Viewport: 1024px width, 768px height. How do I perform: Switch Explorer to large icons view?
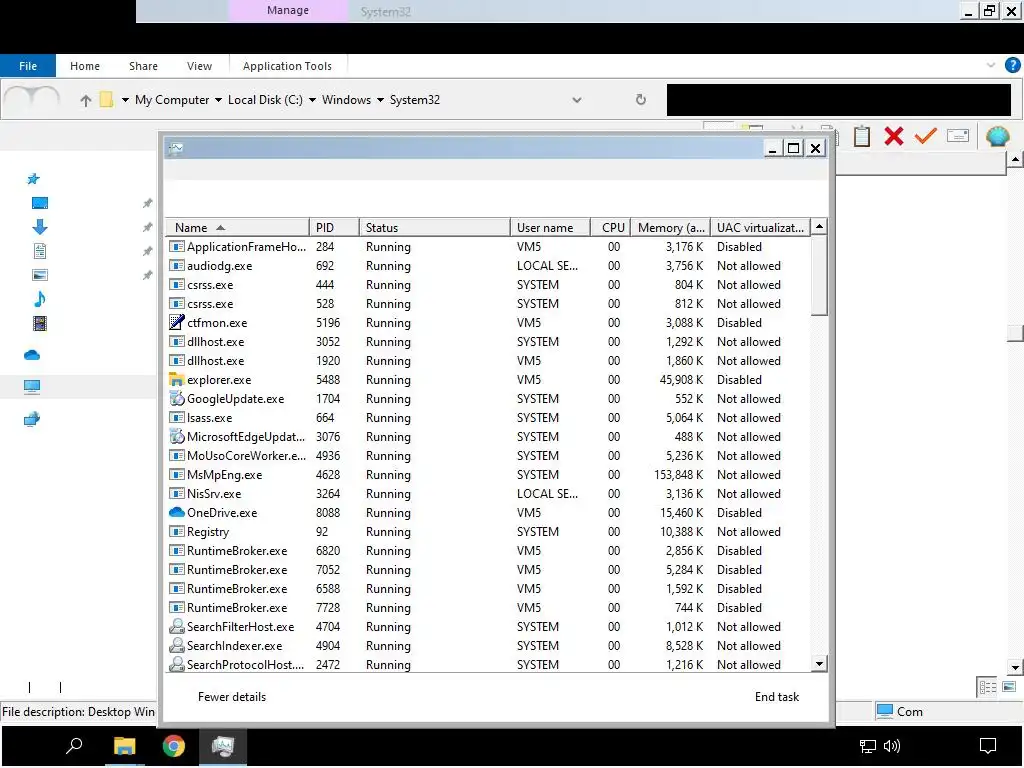(1009, 686)
